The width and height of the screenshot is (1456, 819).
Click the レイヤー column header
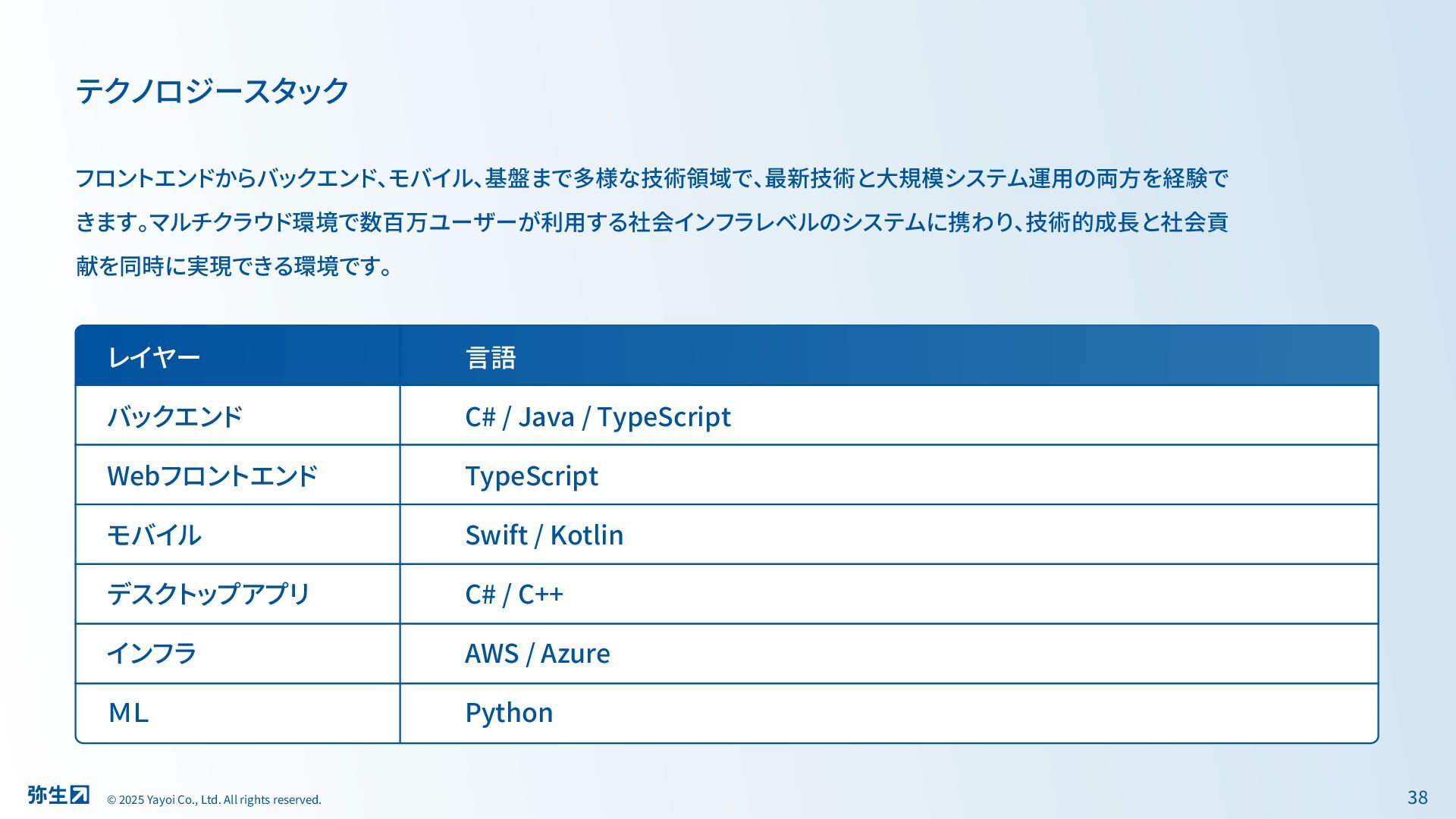click(x=154, y=357)
